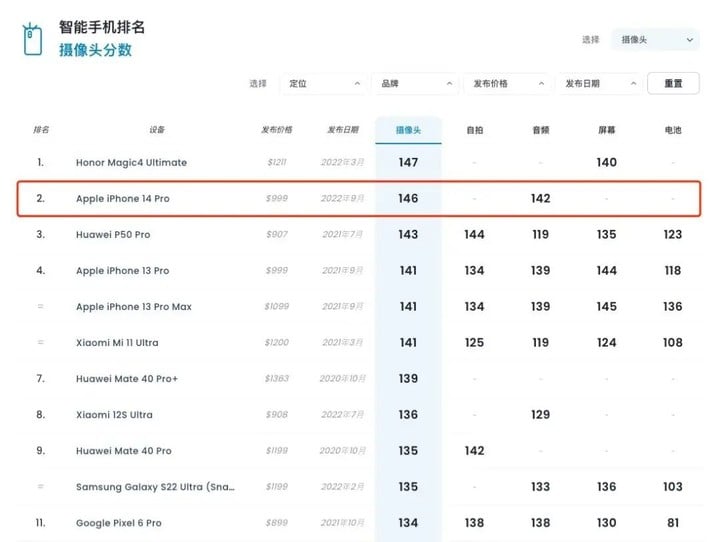
Task: Click battery score 103 for Samsung Galaxy S22
Action: [x=673, y=487]
